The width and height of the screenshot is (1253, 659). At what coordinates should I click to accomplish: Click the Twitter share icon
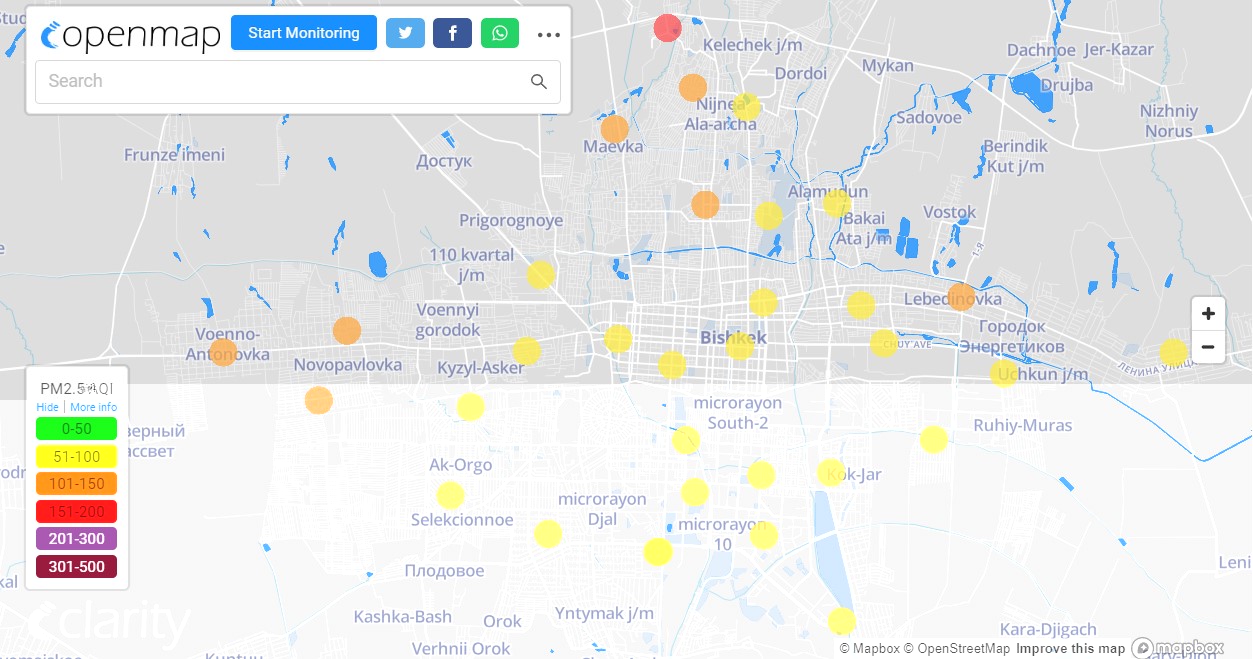tap(405, 33)
